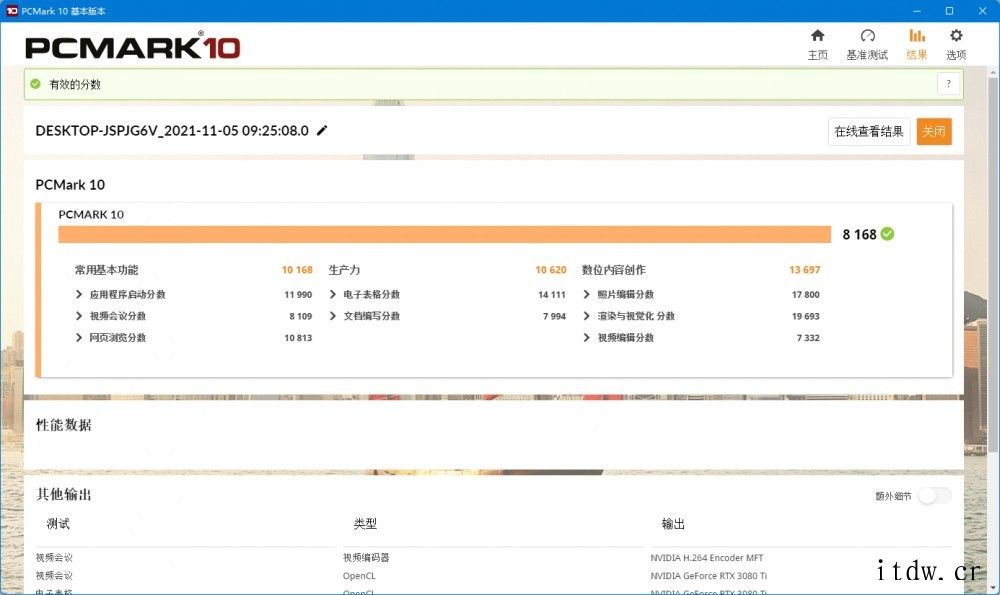The width and height of the screenshot is (1000, 595).
Task: Expand 网页浏览分数 row
Action: point(79,337)
